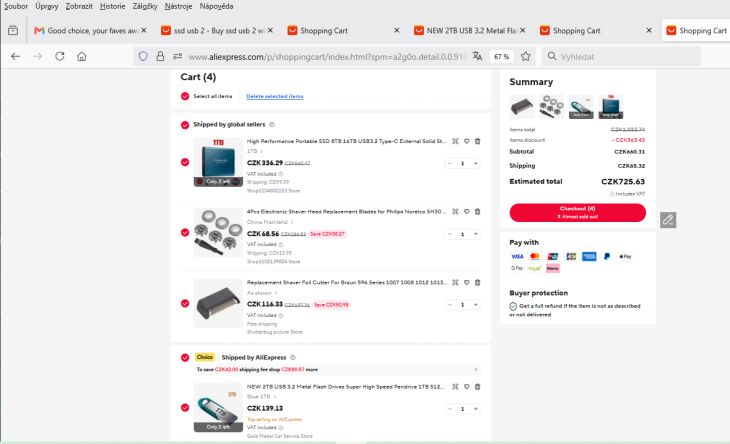The height and width of the screenshot is (444, 730).
Task: Find similar items for the Portable SSD
Action: pyautogui.click(x=455, y=141)
